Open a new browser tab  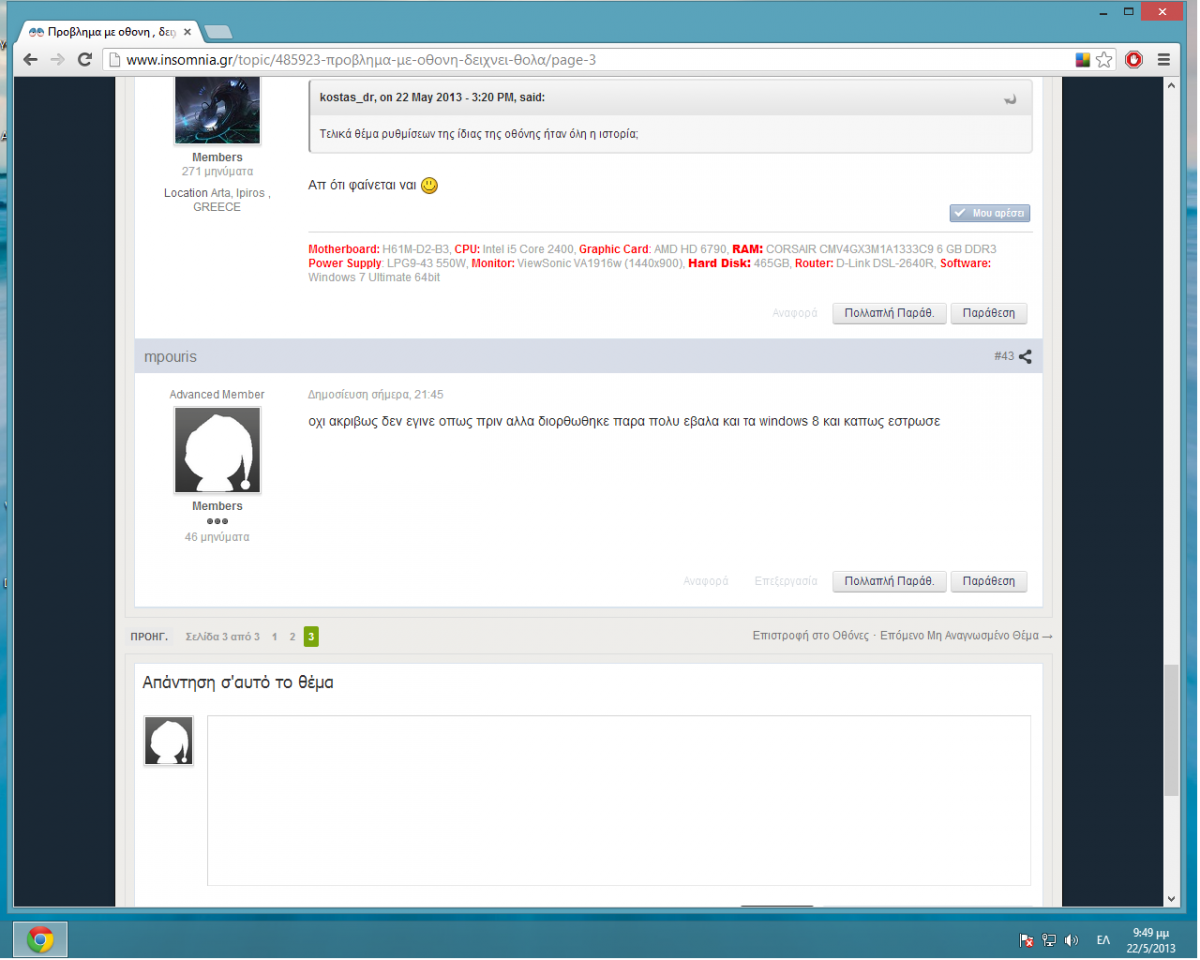click(x=218, y=32)
